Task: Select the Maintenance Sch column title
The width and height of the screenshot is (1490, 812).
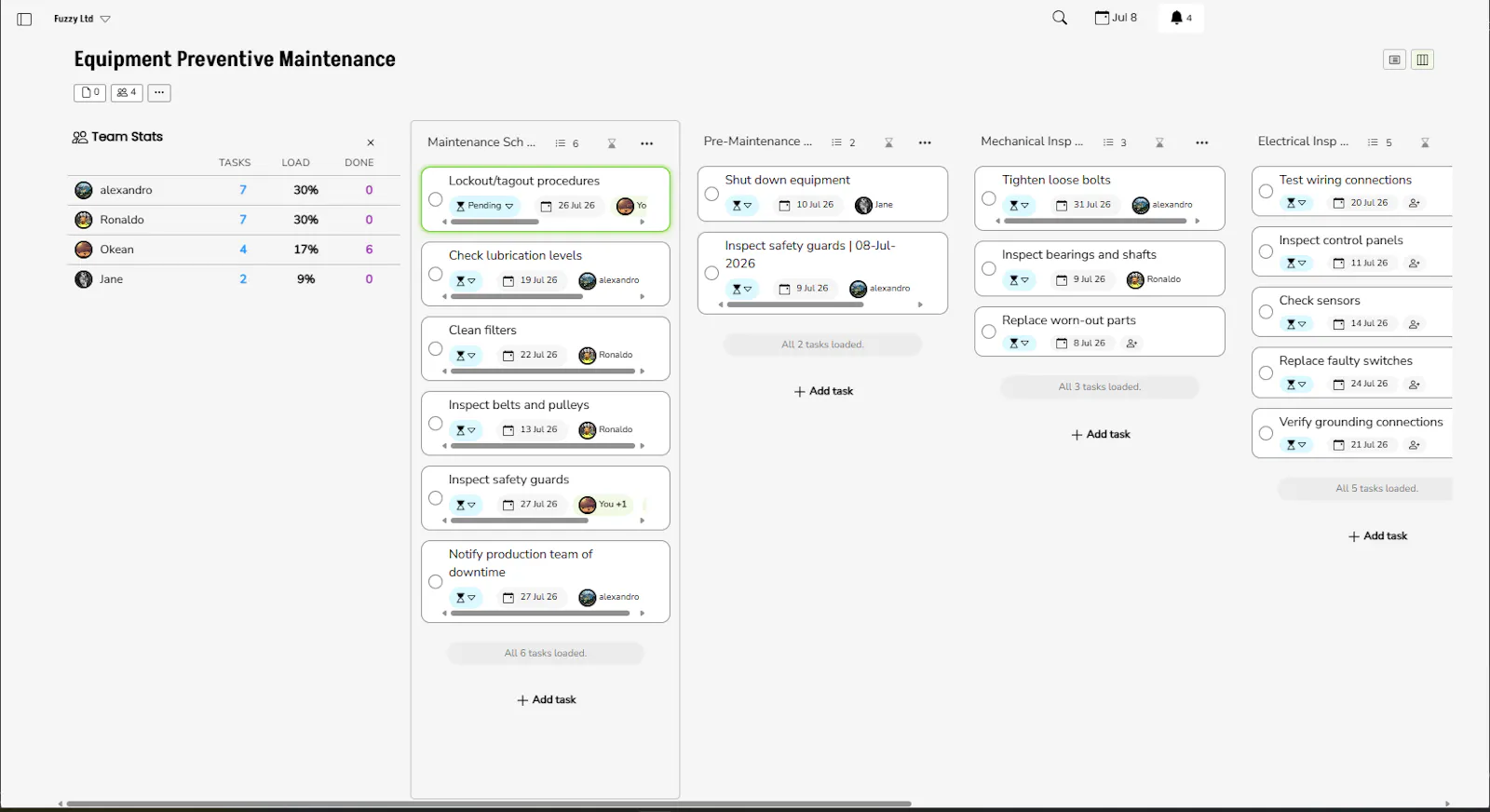Action: coord(481,142)
